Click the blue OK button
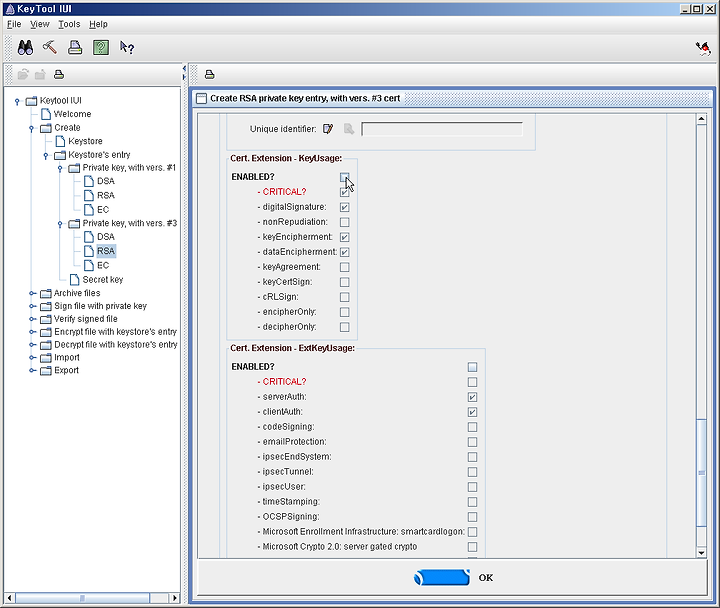The height and width of the screenshot is (608, 720). [x=442, y=578]
